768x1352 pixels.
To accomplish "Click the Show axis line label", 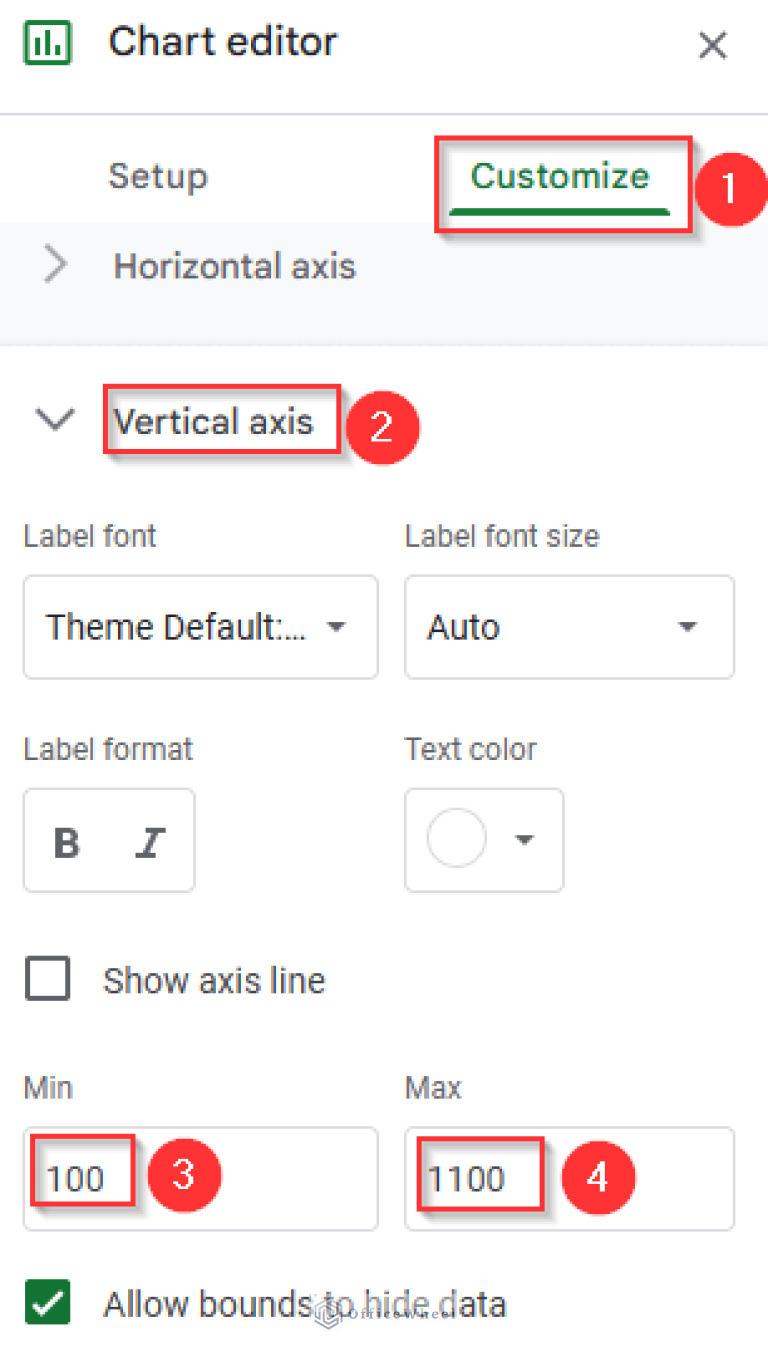I will (214, 980).
